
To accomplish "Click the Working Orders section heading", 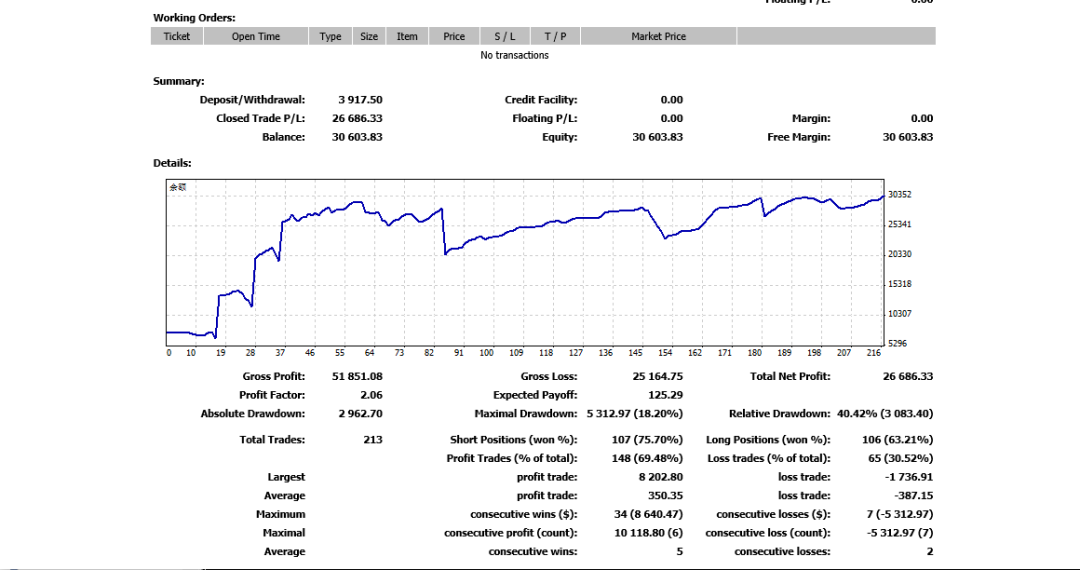I will (x=194, y=18).
